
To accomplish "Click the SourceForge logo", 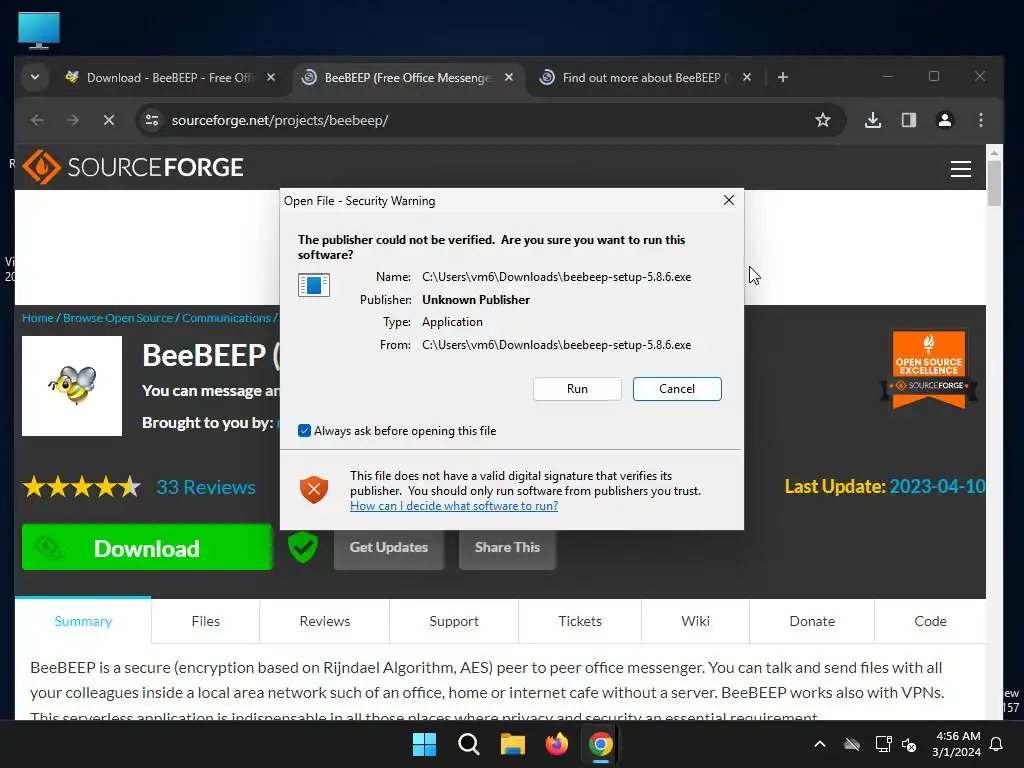I will coord(133,167).
